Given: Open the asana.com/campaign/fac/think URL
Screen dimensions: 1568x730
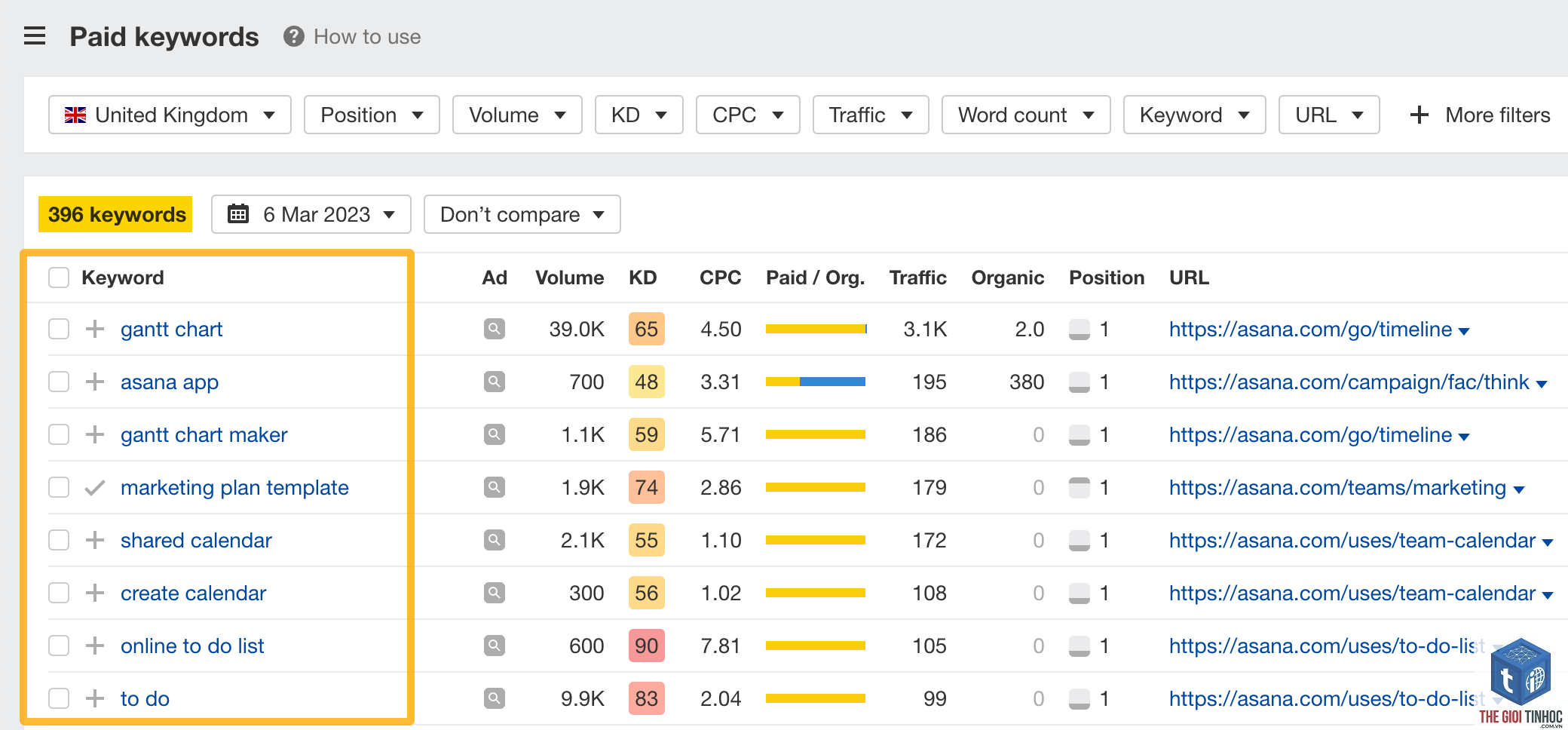Looking at the screenshot, I should (1349, 382).
